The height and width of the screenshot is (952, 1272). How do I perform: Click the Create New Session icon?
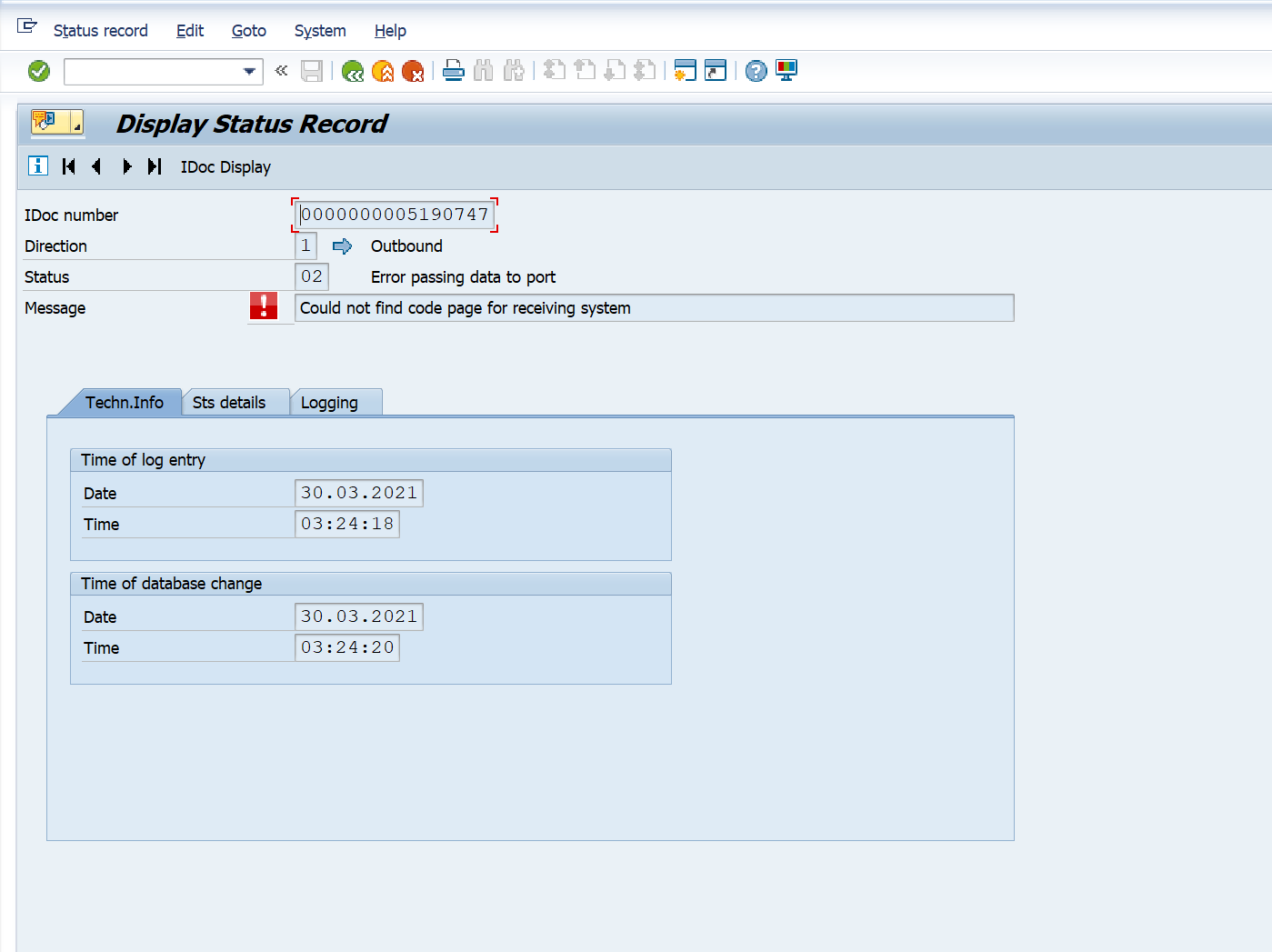coord(685,71)
